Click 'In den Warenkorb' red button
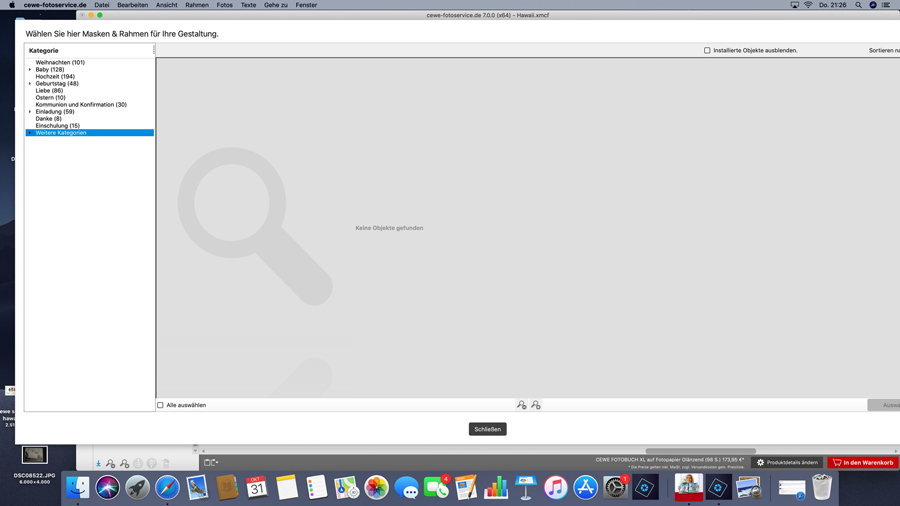Image resolution: width=900 pixels, height=506 pixels. click(863, 462)
